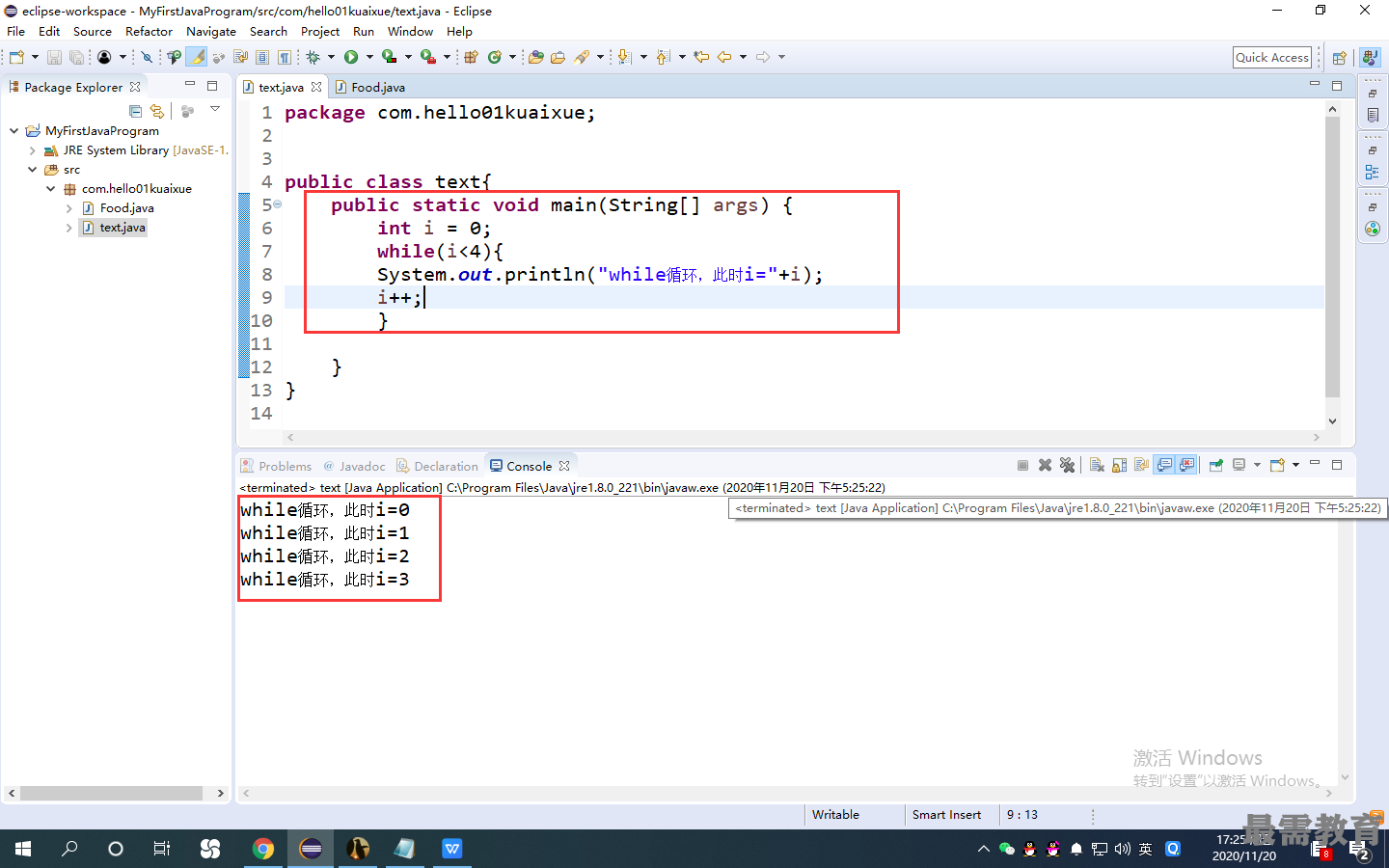Screen dimensions: 1389x868
Task: Click Collapse All in Package Explorer
Action: [136, 111]
